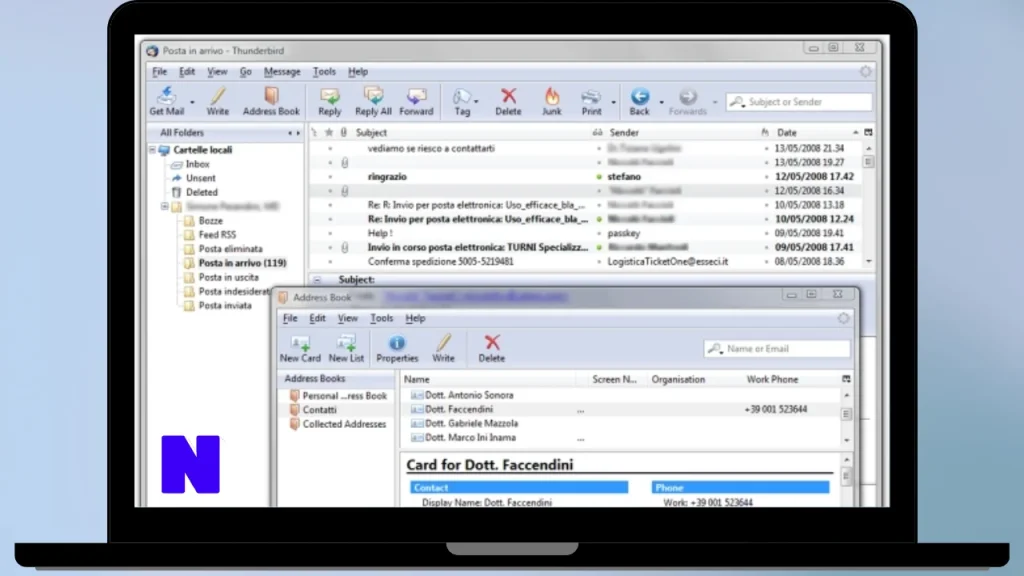
Task: Open File menu in Thunderbird main window
Action: (159, 72)
